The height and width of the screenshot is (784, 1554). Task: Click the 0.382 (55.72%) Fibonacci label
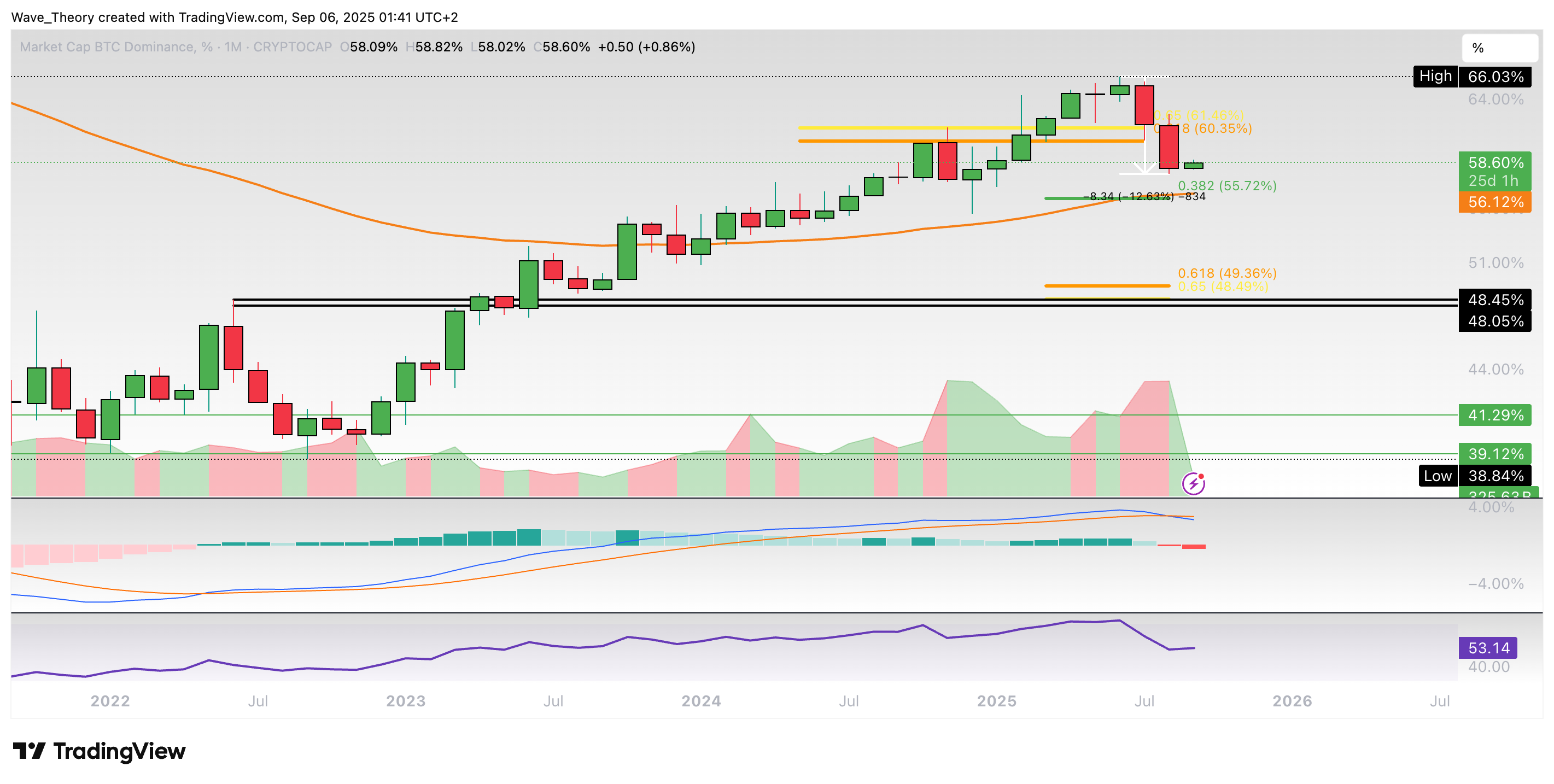1226,186
